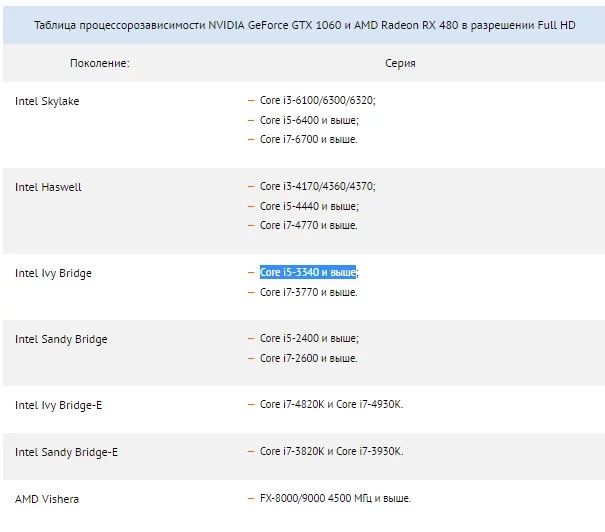Click the Core i7-2600 и выше entry

point(308,358)
